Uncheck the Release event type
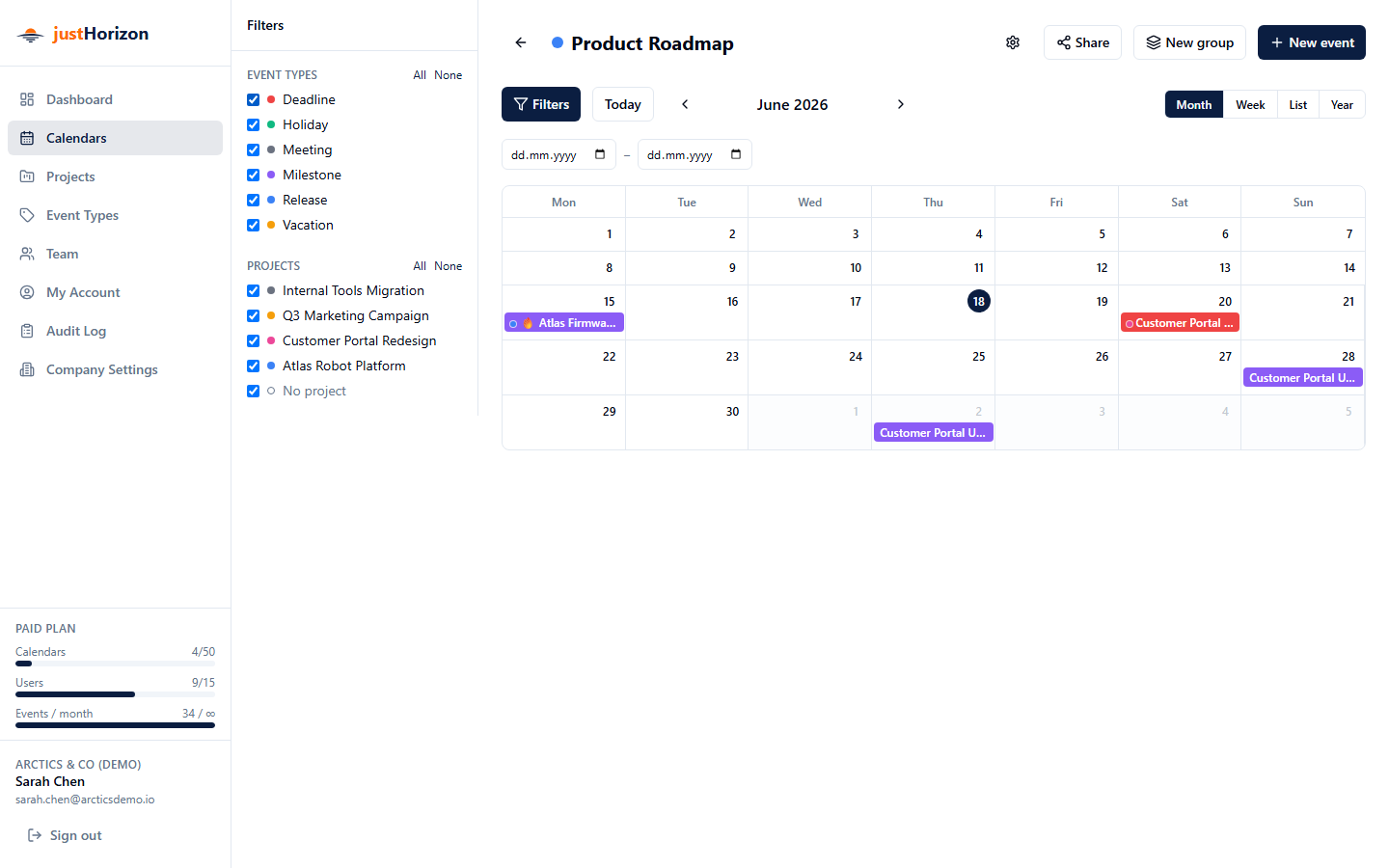 coord(254,200)
